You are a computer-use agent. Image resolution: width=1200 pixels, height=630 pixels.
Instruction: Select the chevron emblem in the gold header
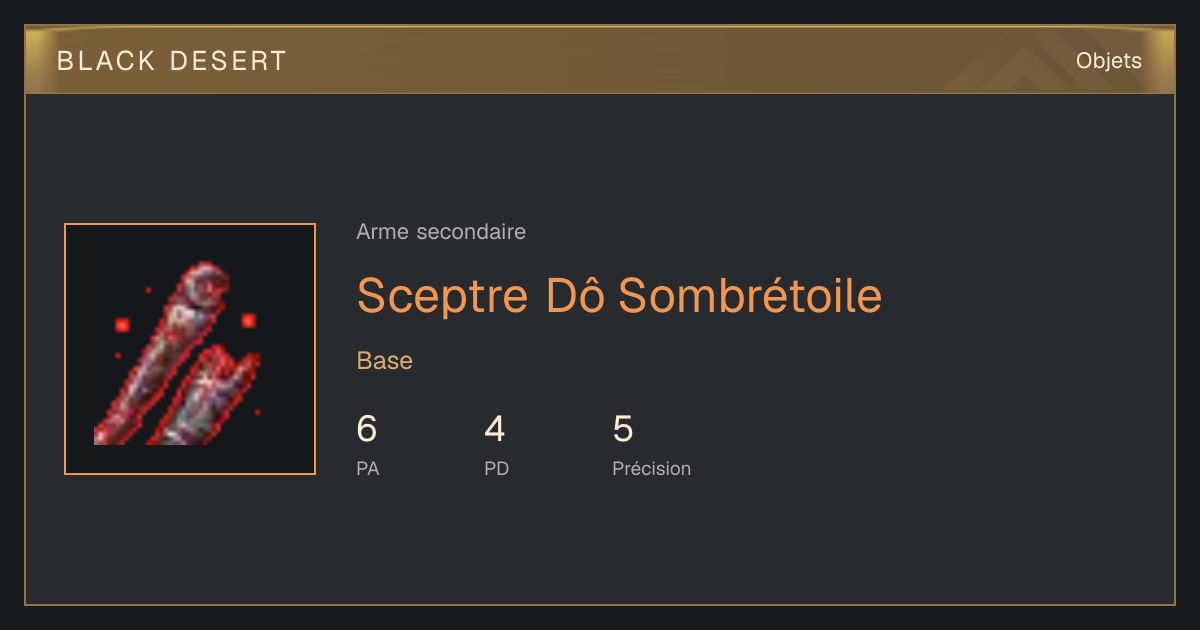click(x=1040, y=60)
